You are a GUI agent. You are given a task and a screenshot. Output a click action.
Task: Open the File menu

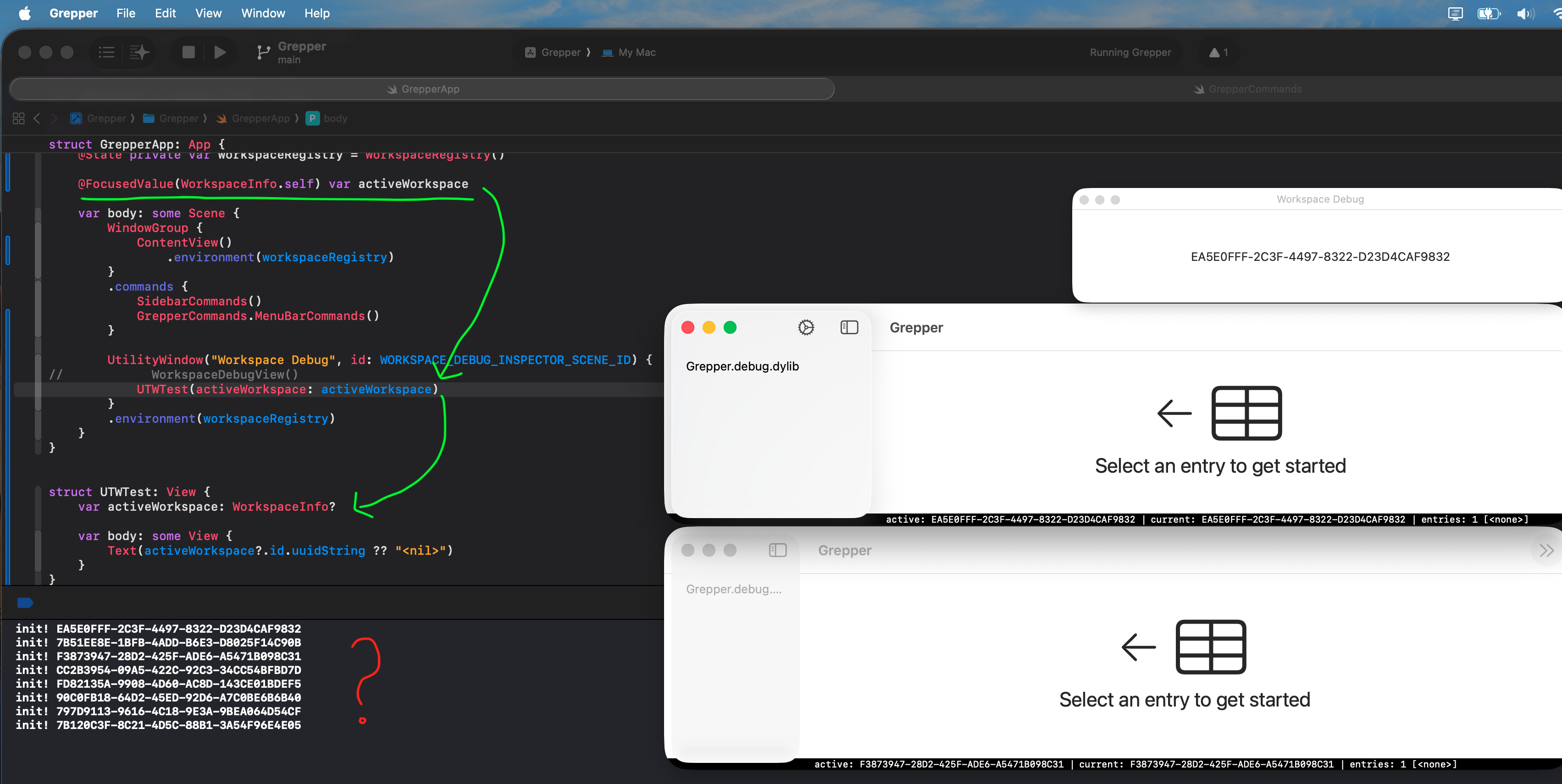point(126,13)
